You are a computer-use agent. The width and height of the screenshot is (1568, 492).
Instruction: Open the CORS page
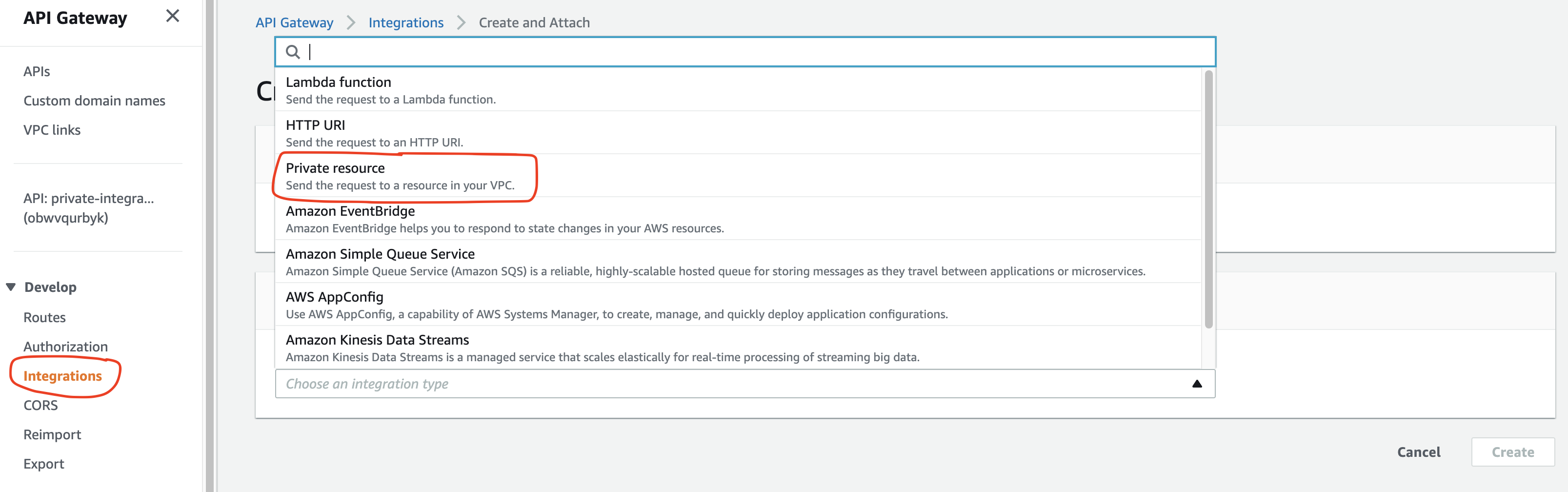[x=40, y=405]
